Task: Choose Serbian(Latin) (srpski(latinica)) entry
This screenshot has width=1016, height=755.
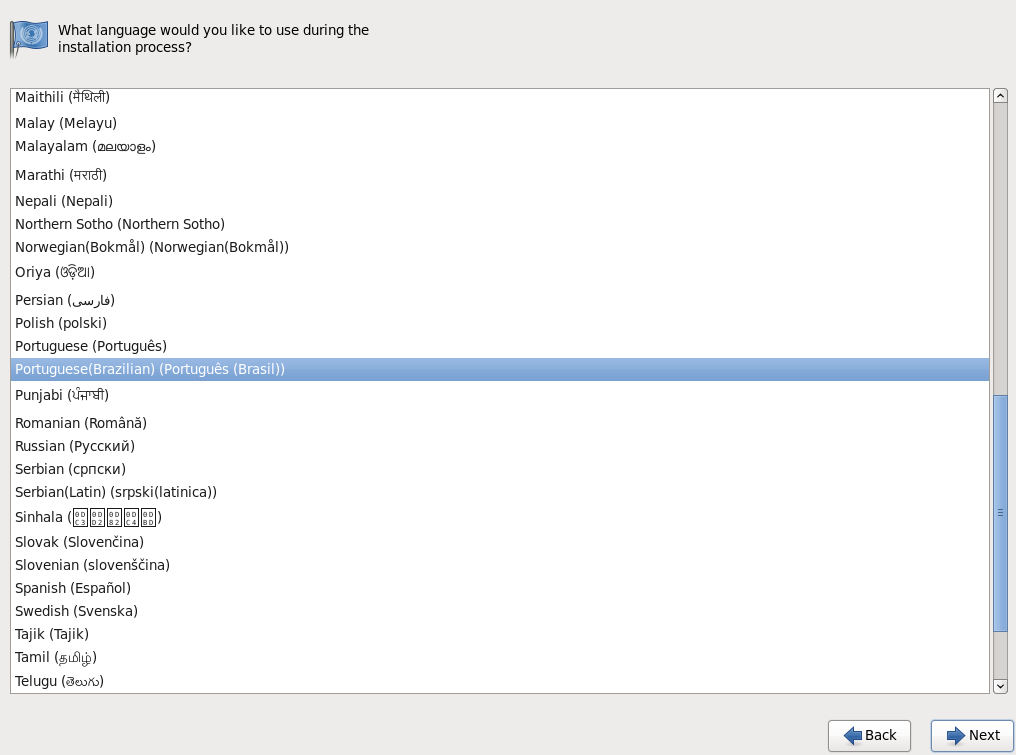Action: pos(116,492)
